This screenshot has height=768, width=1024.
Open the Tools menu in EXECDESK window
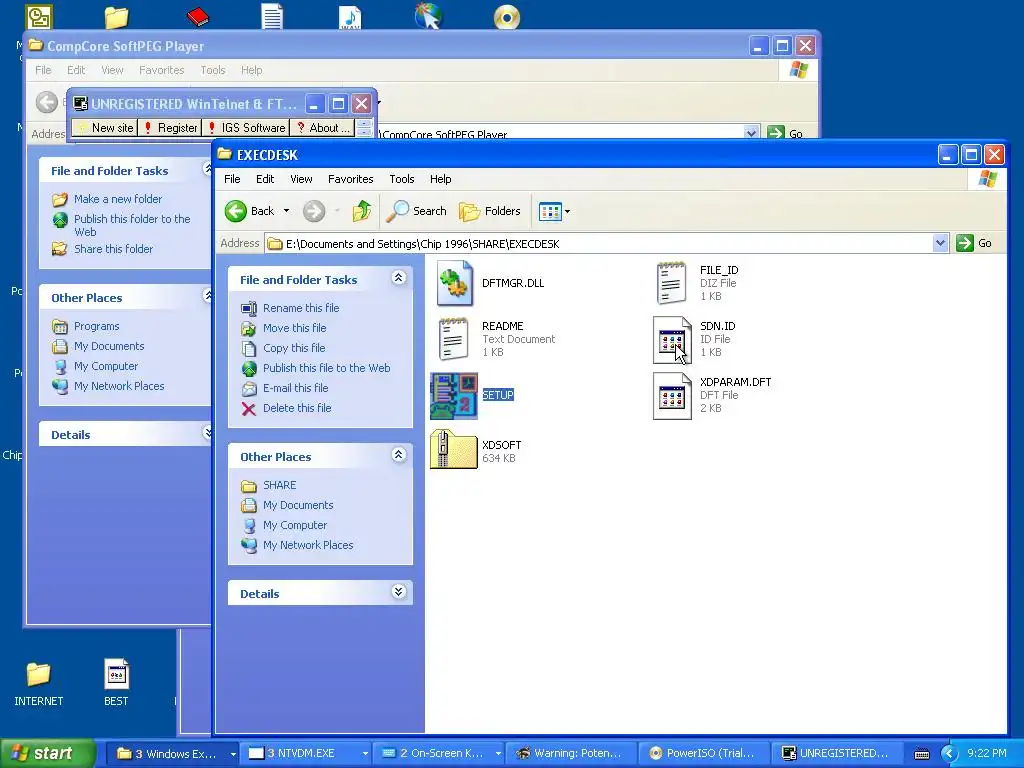coord(402,179)
